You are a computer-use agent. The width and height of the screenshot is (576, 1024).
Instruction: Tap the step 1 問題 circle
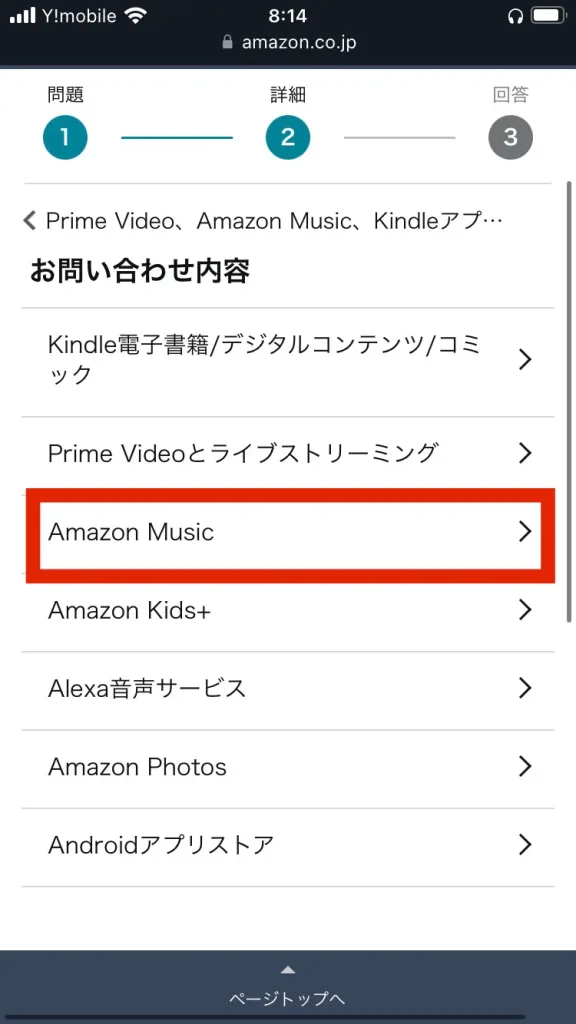pos(65,137)
